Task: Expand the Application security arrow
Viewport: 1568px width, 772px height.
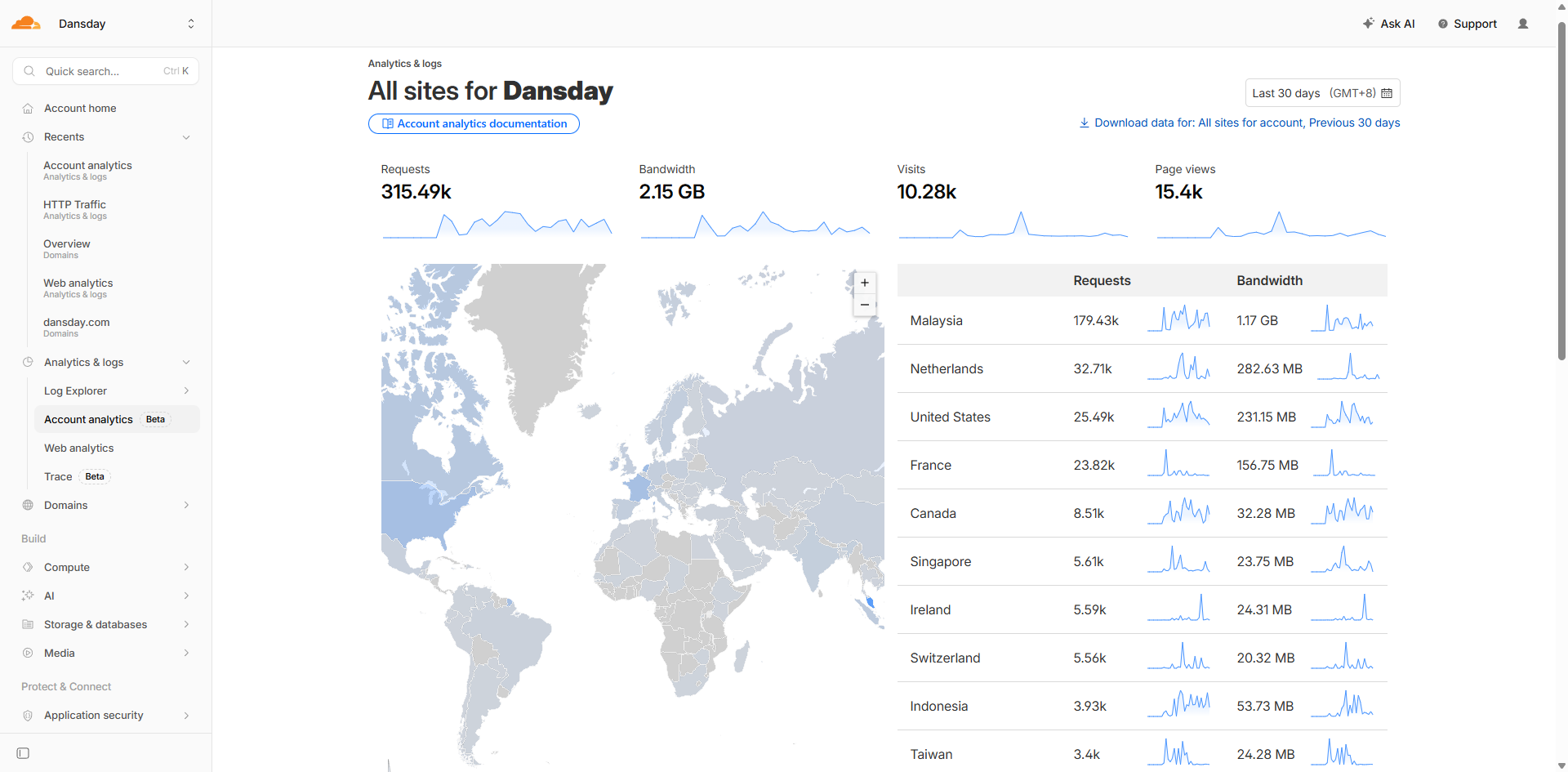Action: [186, 716]
